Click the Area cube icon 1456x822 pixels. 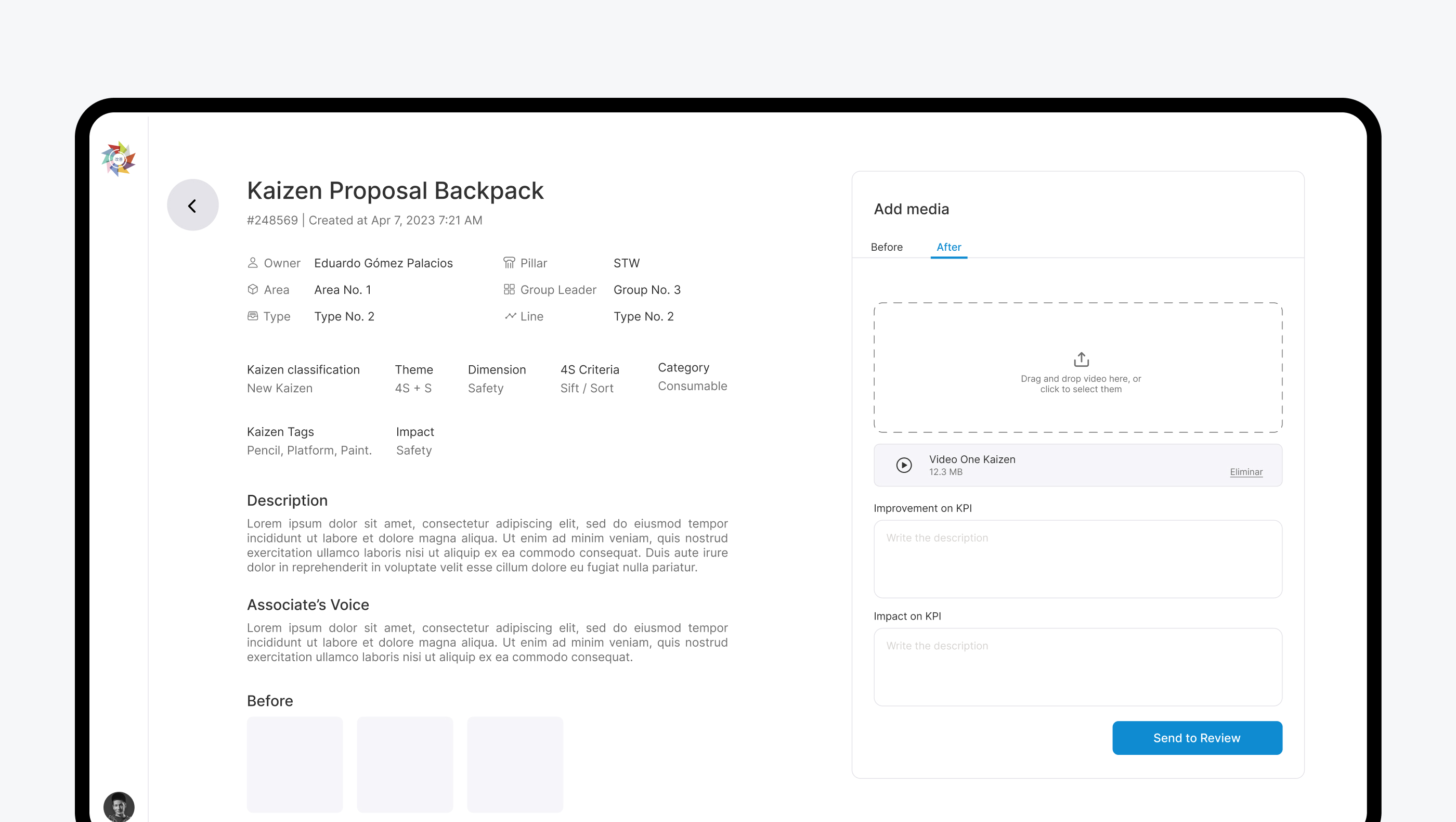click(x=253, y=289)
